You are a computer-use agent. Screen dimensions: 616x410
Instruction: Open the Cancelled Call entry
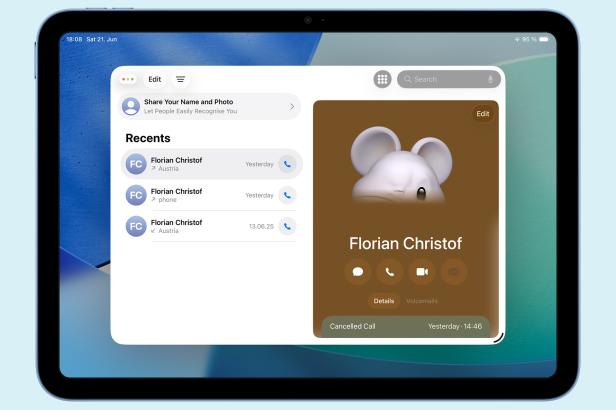point(405,326)
